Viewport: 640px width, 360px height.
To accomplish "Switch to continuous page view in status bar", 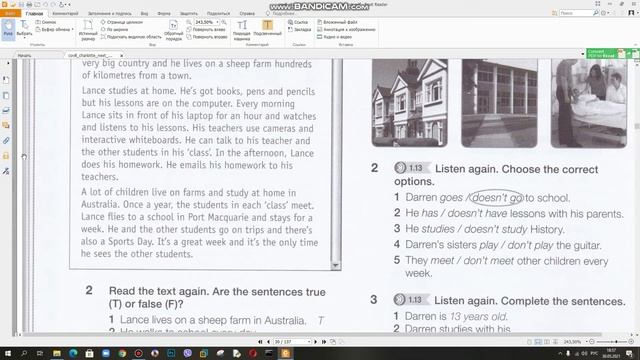I will pyautogui.click(x=538, y=342).
